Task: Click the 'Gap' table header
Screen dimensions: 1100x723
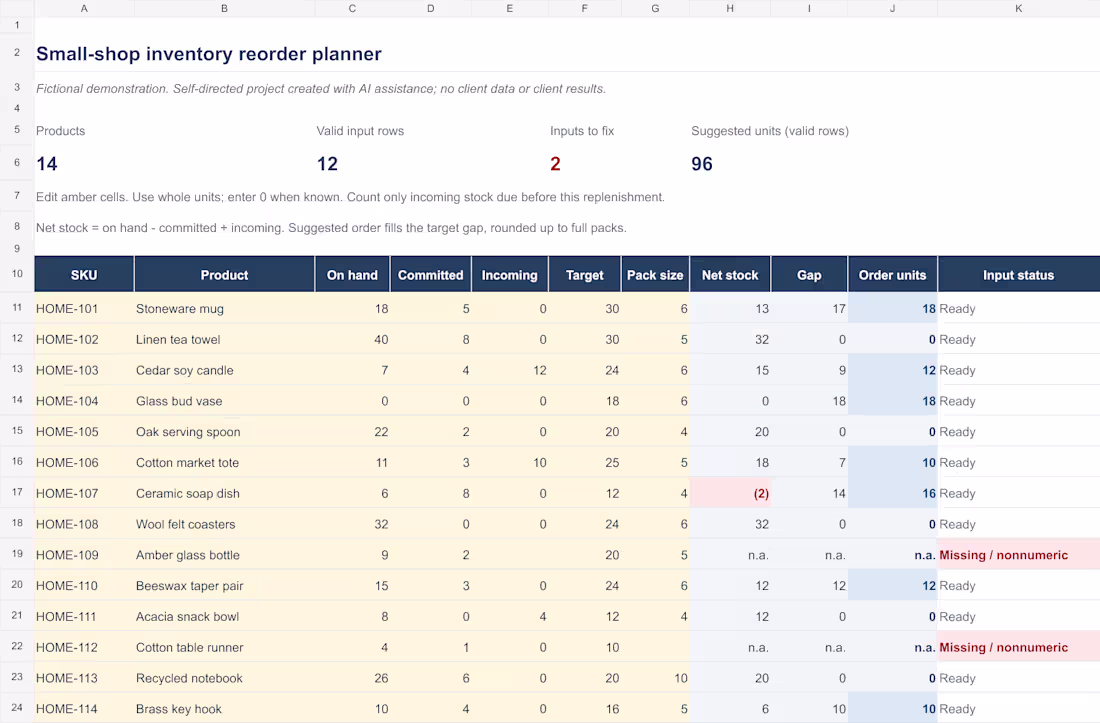Action: 809,275
